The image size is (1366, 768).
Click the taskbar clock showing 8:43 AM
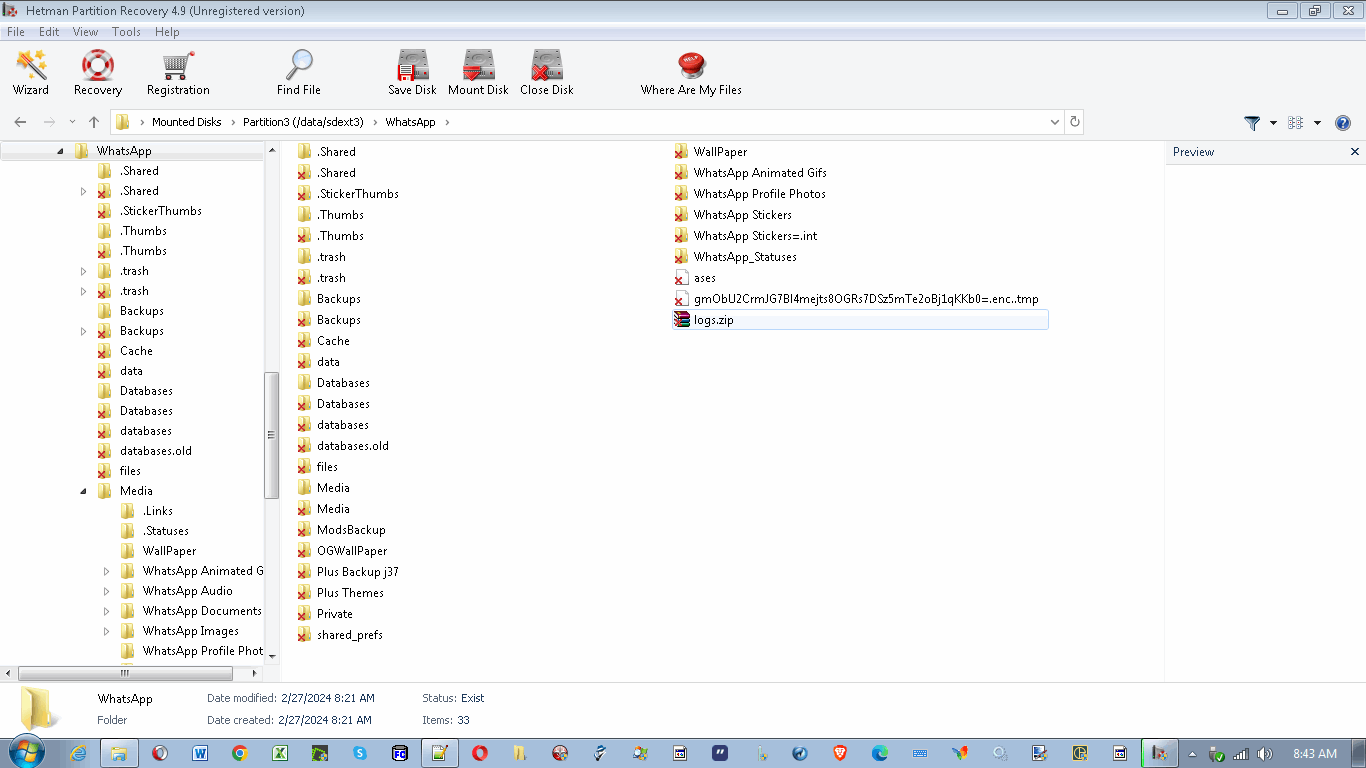tap(1315, 754)
